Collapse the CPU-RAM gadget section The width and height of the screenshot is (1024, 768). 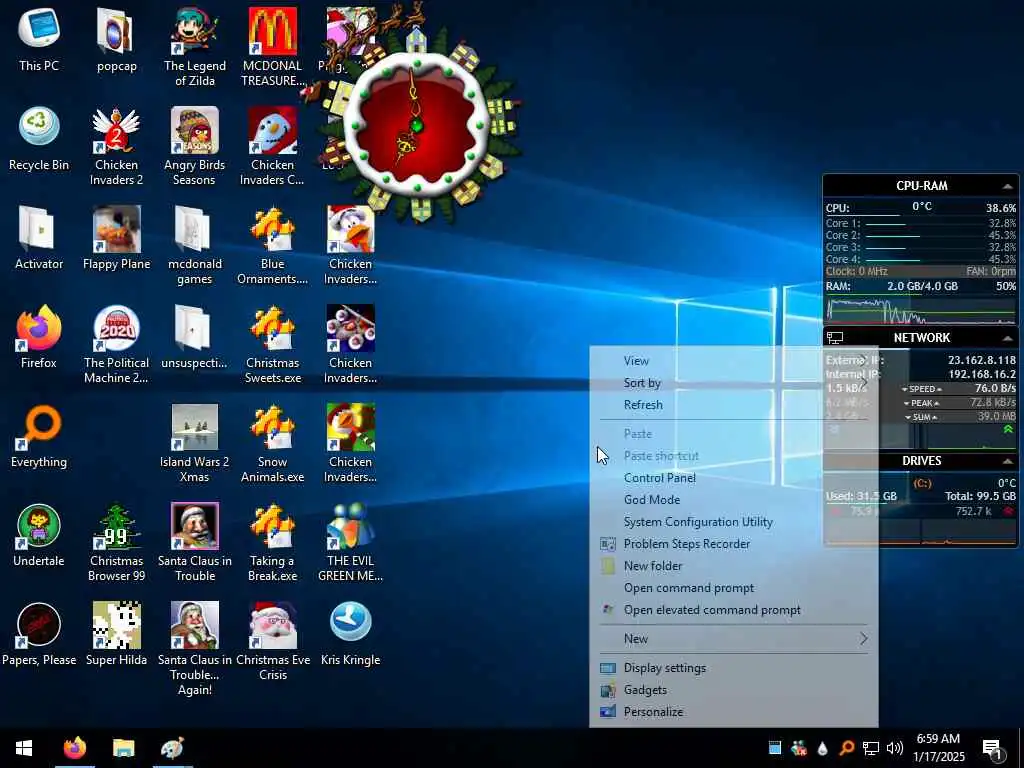coord(1008,187)
